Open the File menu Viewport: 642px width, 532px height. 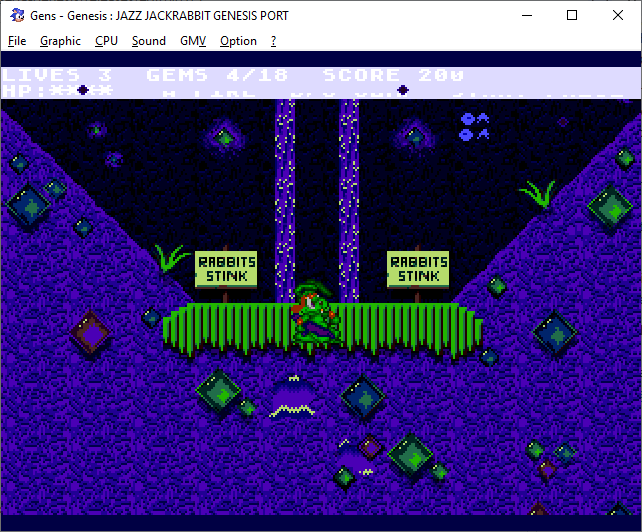tap(17, 41)
